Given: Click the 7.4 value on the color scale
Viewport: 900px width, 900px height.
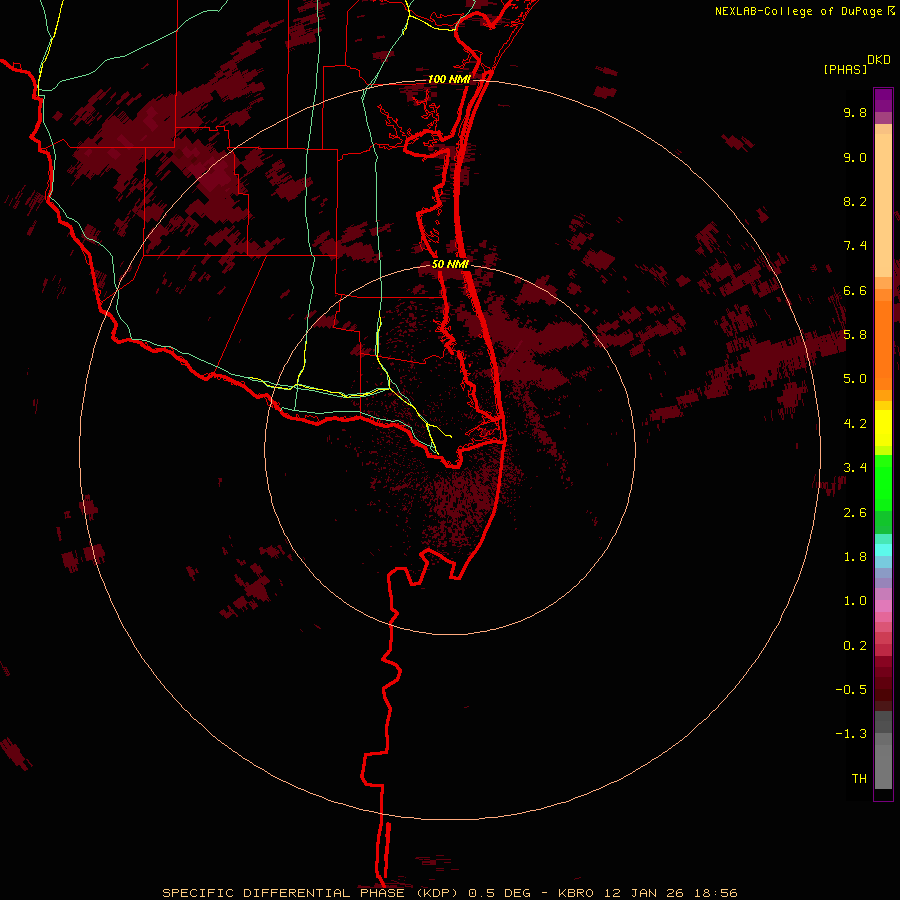Looking at the screenshot, I should (x=855, y=246).
